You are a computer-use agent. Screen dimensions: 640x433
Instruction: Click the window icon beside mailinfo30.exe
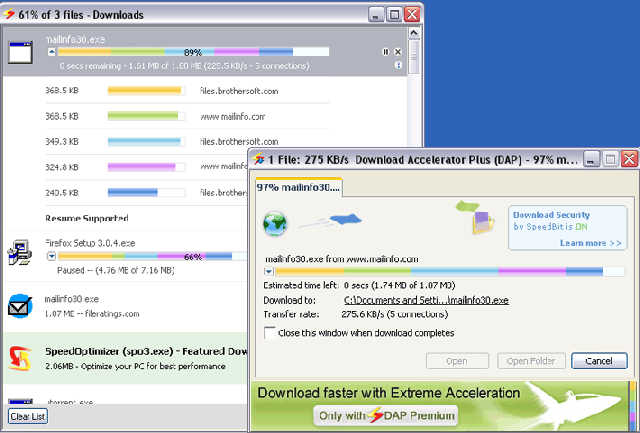tap(22, 53)
